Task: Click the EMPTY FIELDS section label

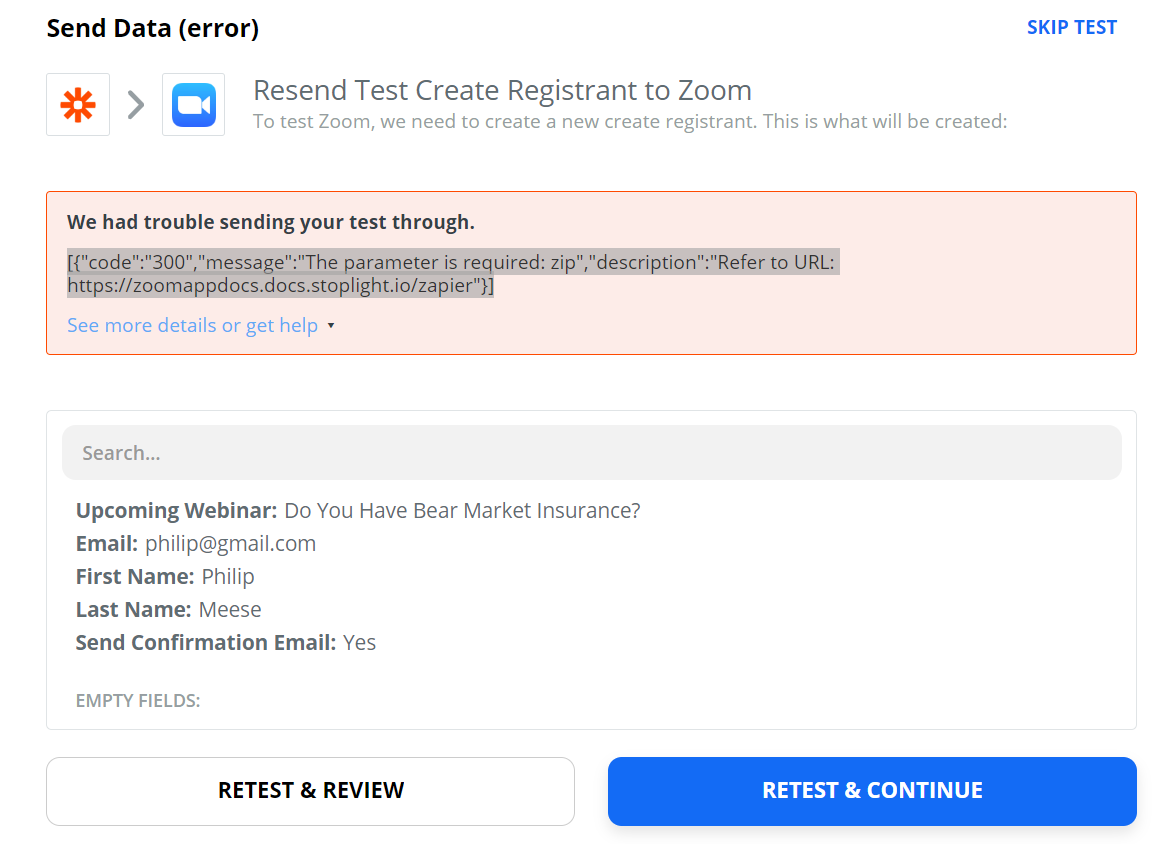Action: click(x=138, y=701)
